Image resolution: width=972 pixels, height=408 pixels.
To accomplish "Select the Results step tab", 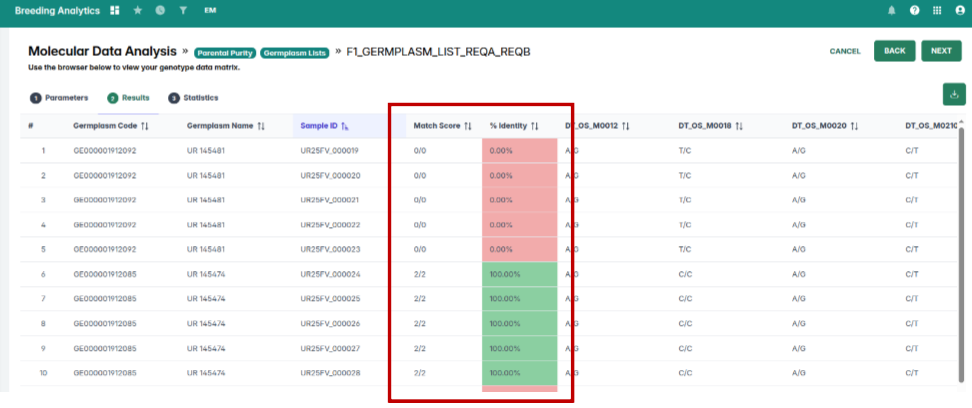I will (x=129, y=98).
